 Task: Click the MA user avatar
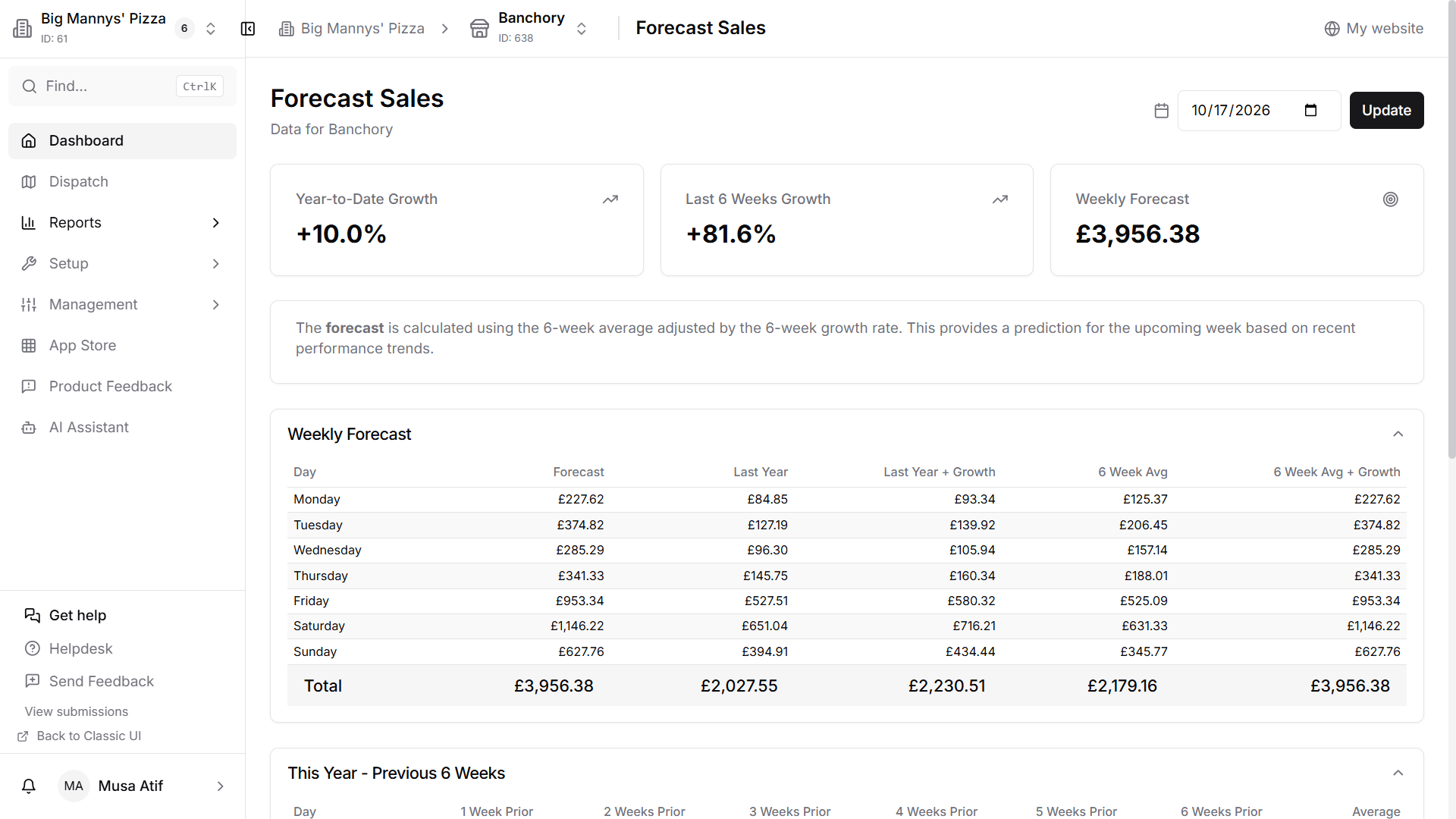(x=74, y=786)
